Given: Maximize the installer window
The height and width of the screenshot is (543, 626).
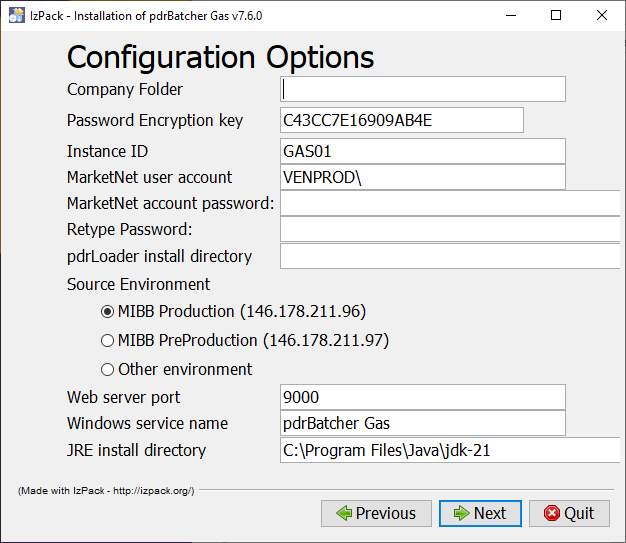Looking at the screenshot, I should [x=556, y=15].
